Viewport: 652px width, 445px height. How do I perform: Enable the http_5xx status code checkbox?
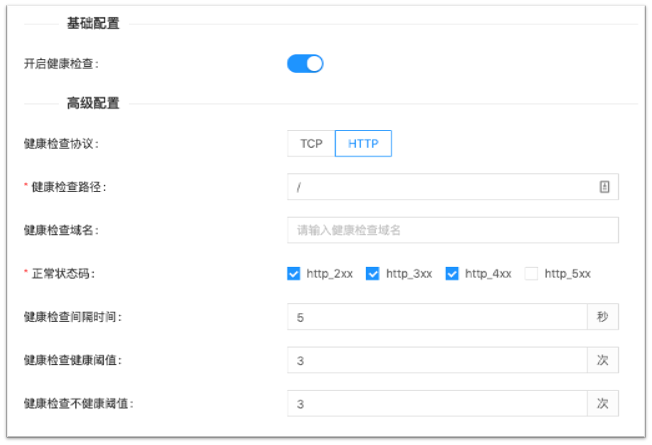tap(531, 273)
